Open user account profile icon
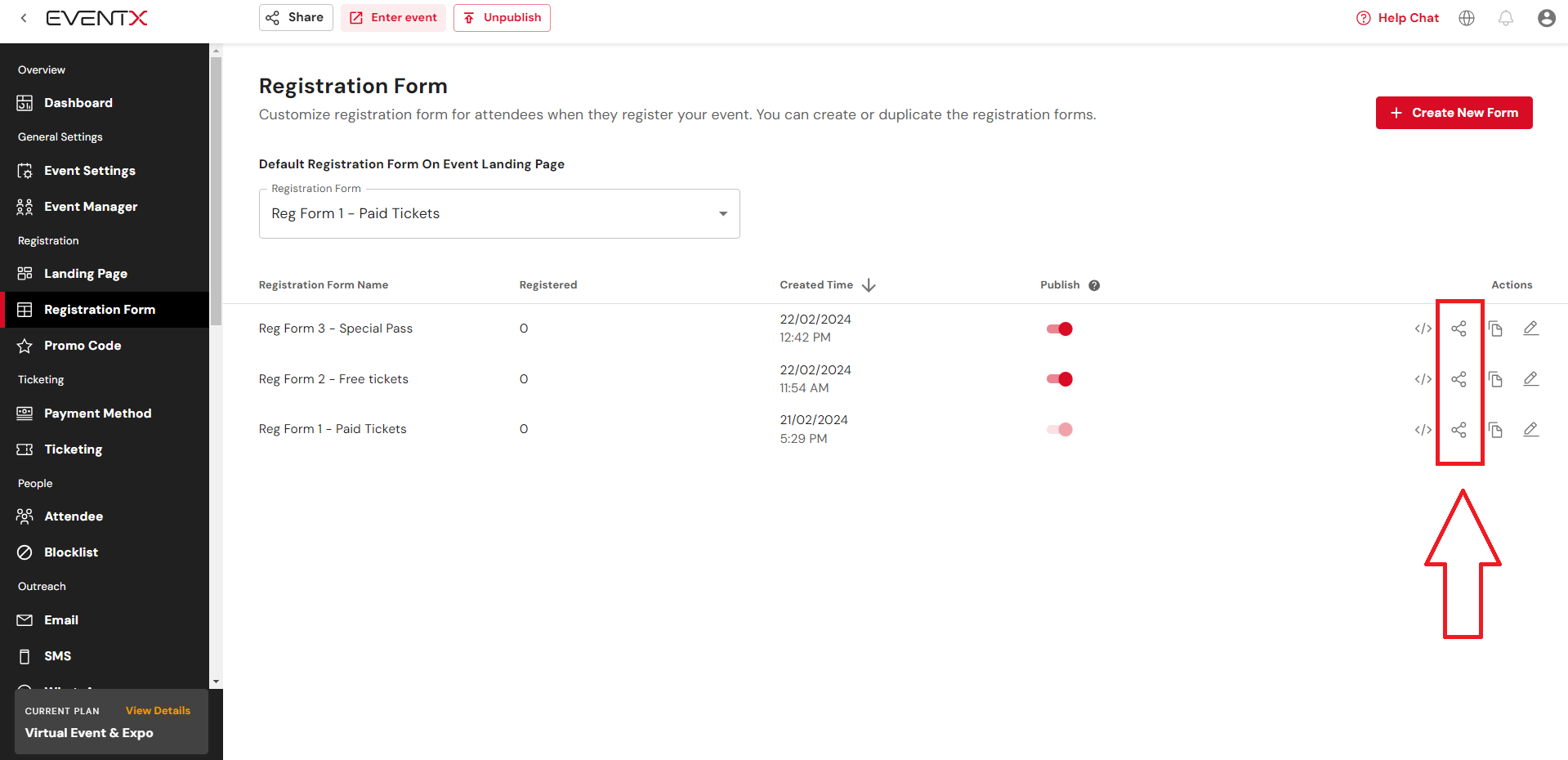This screenshot has width=1568, height=760. coord(1546,18)
